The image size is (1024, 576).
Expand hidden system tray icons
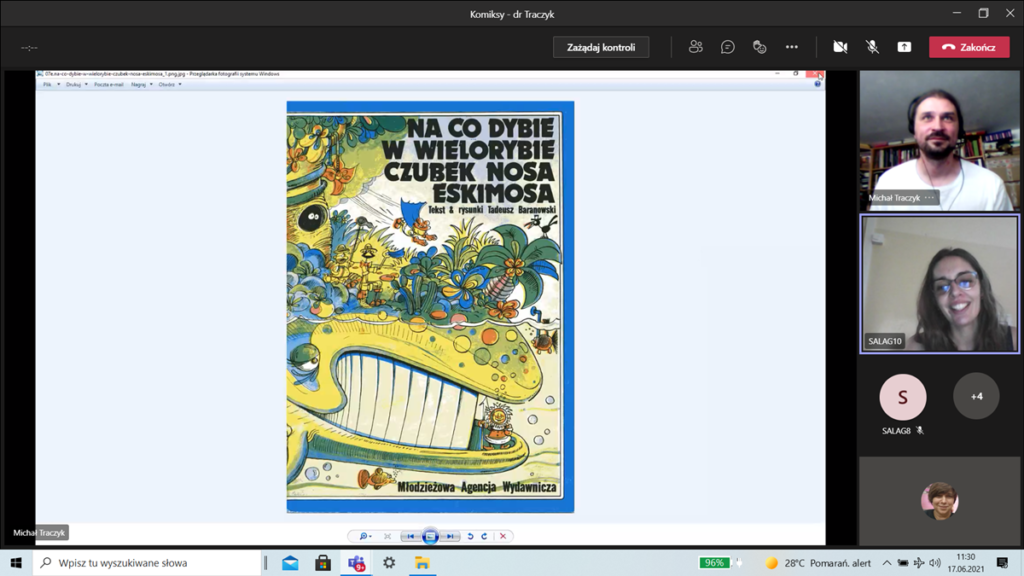tap(886, 562)
